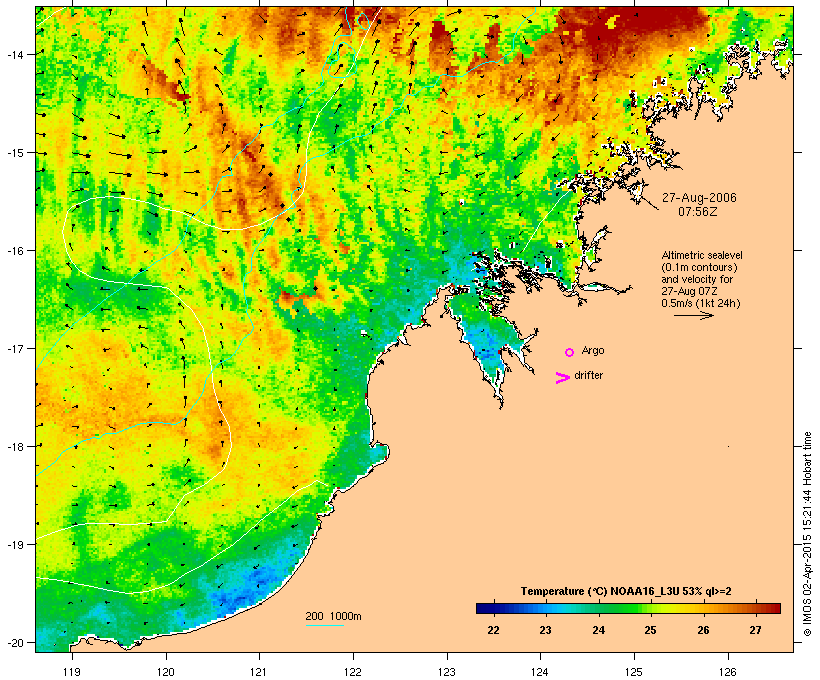This screenshot has width=820, height=680.
Task: Click the color bar tick label 24
Action: pyautogui.click(x=598, y=630)
